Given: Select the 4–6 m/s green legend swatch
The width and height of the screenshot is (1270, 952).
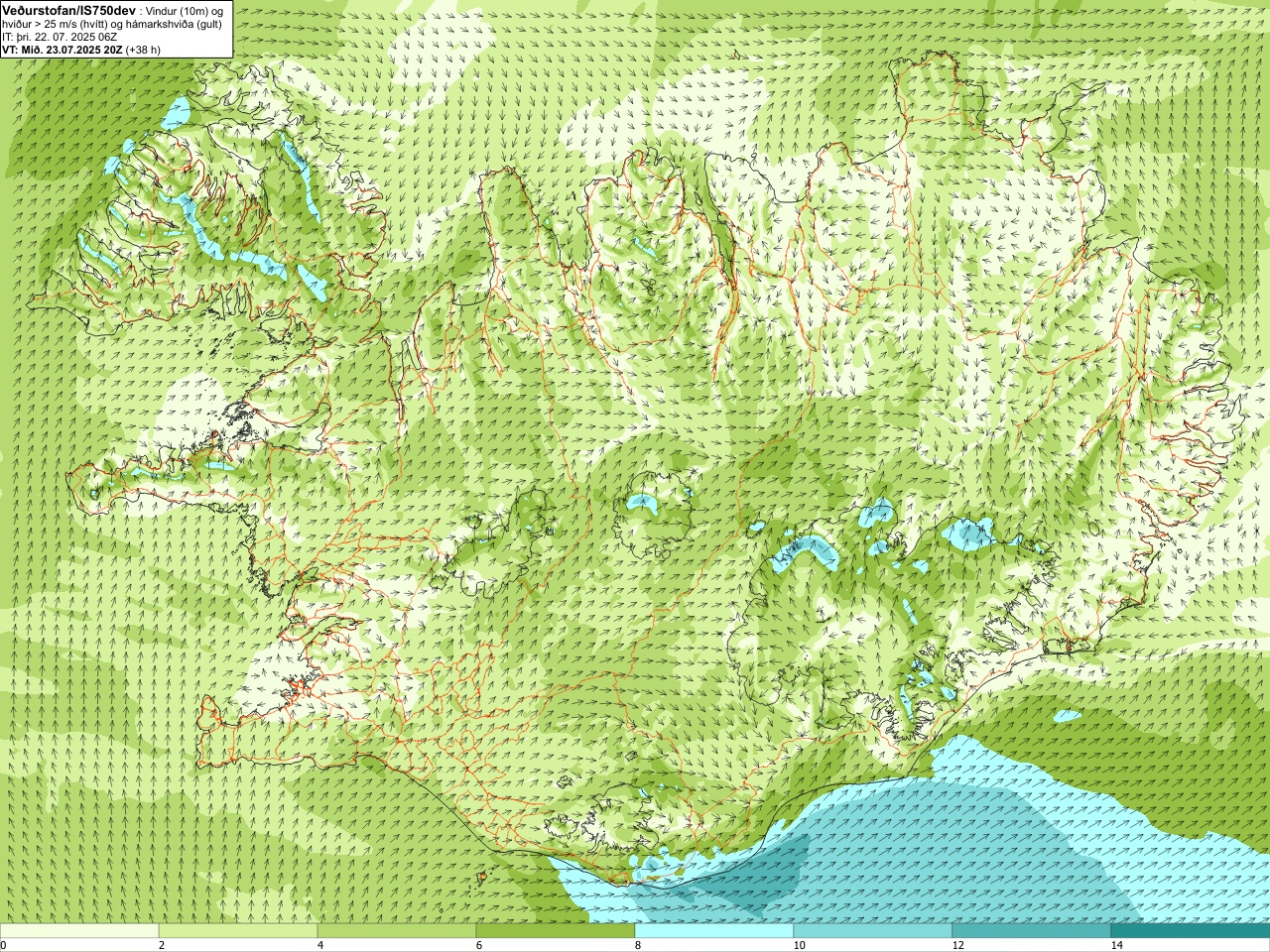Looking at the screenshot, I should (397, 931).
